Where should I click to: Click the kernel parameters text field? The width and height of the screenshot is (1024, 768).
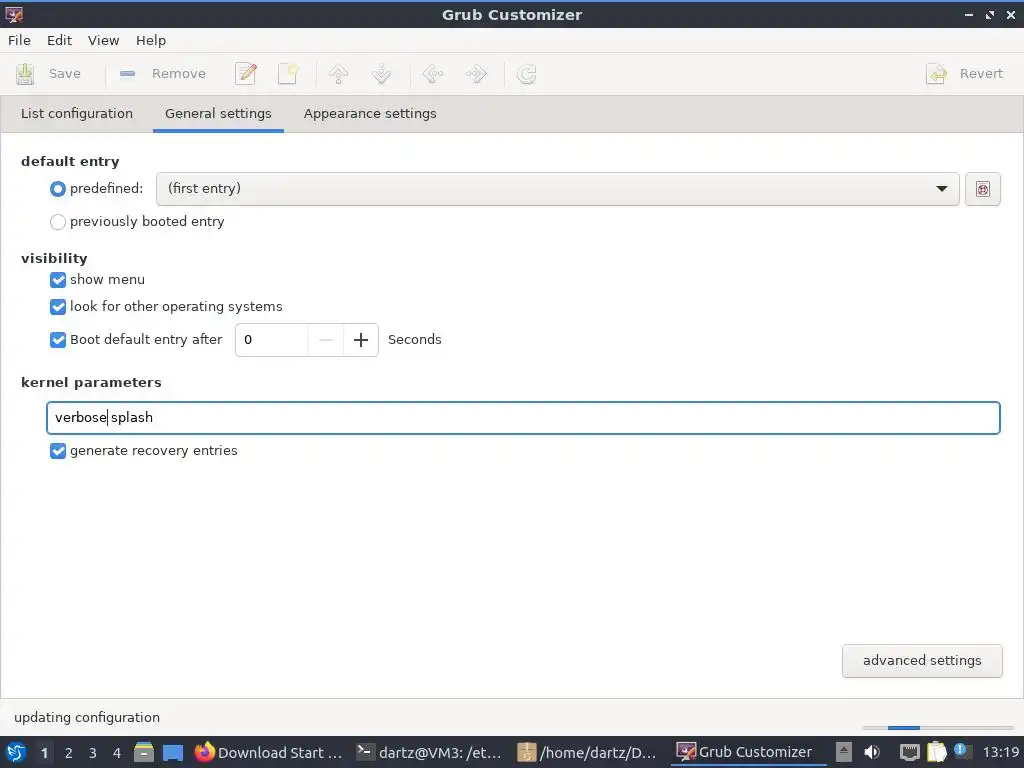(x=523, y=417)
